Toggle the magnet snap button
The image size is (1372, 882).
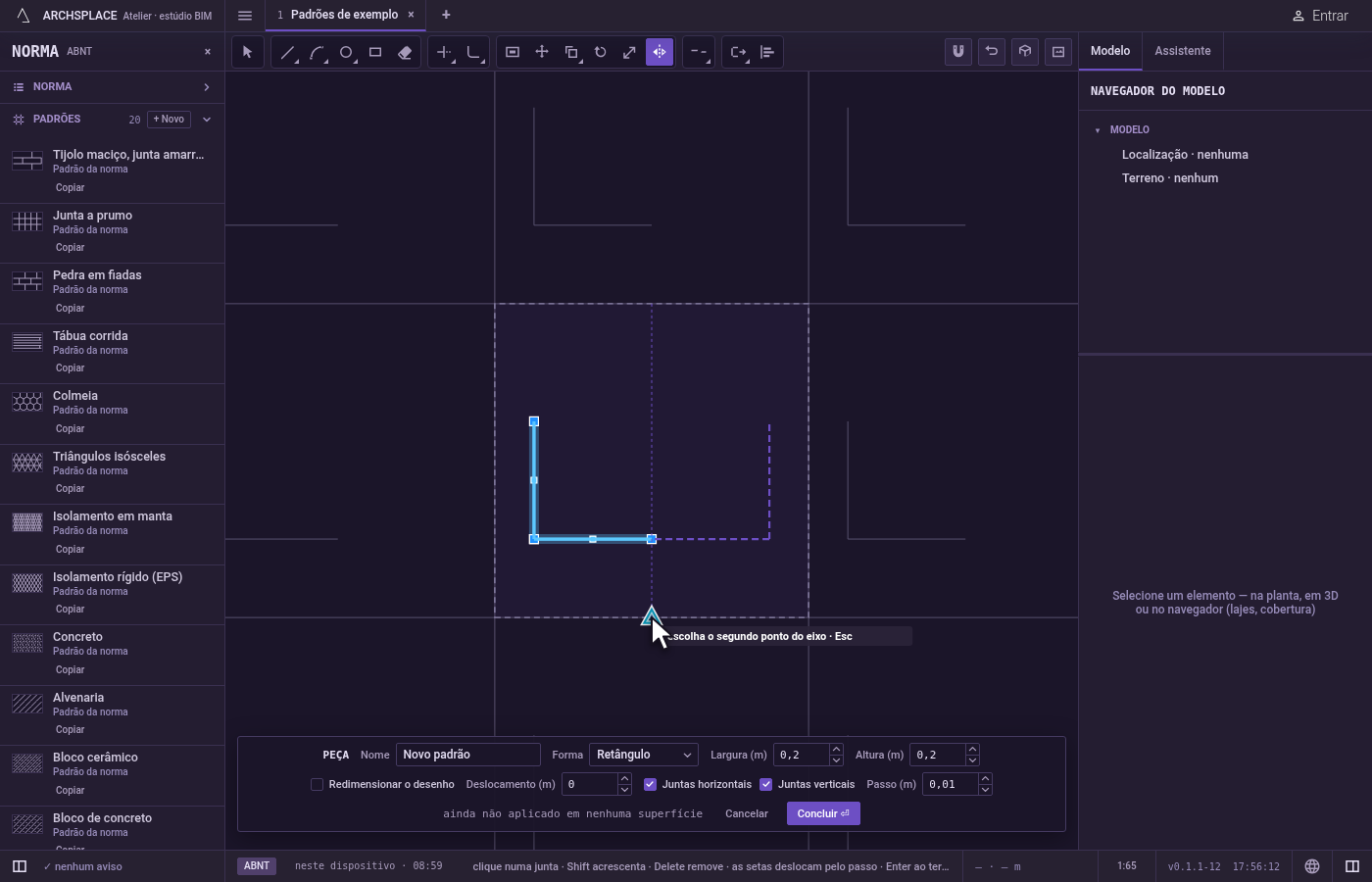tap(958, 52)
